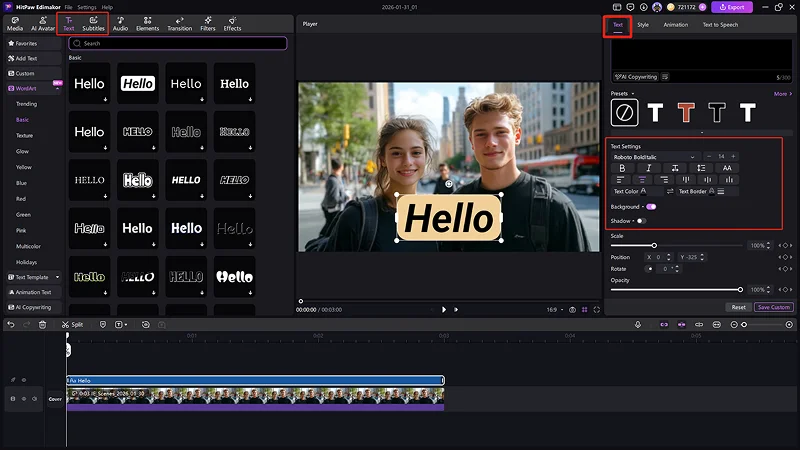The image size is (800, 450).
Task: Open the Effects panel icon
Action: (x=232, y=20)
